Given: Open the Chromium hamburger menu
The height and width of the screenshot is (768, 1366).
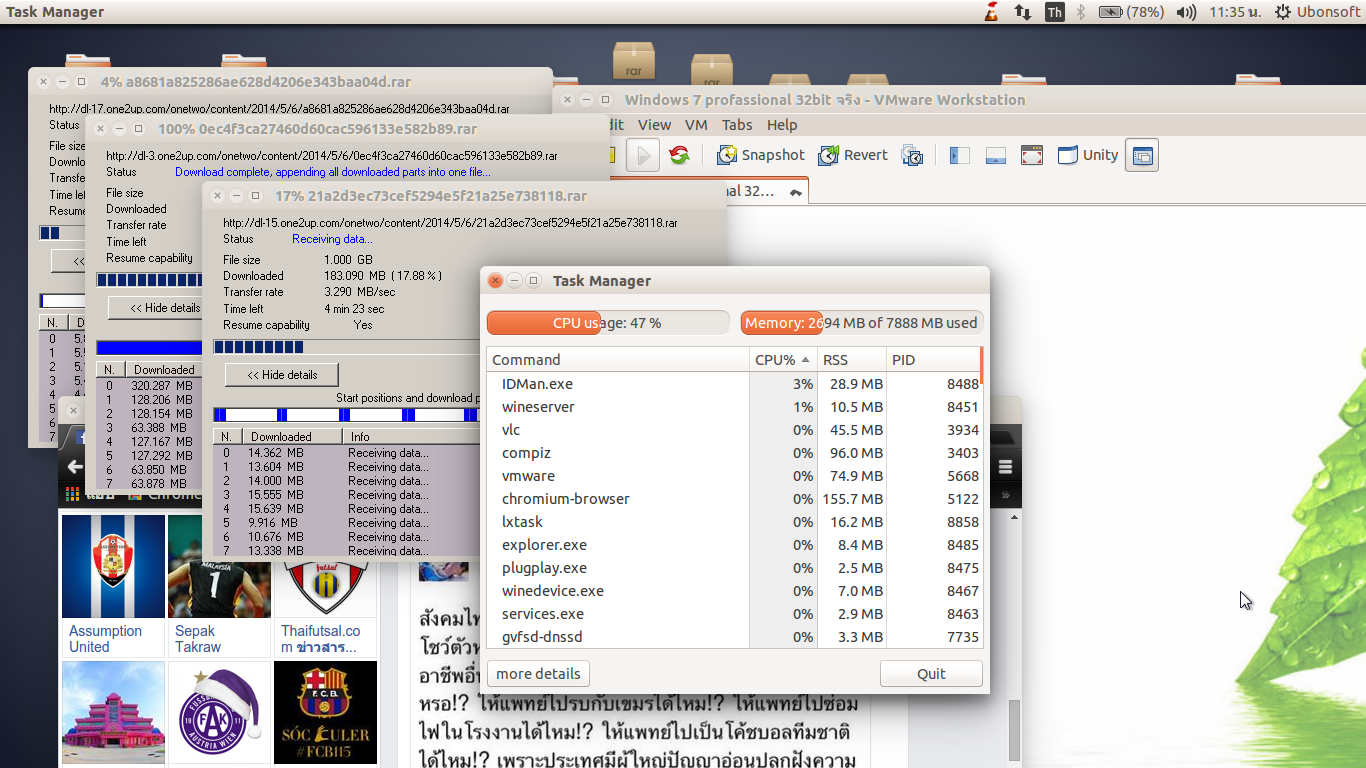Looking at the screenshot, I should pos(1005,467).
